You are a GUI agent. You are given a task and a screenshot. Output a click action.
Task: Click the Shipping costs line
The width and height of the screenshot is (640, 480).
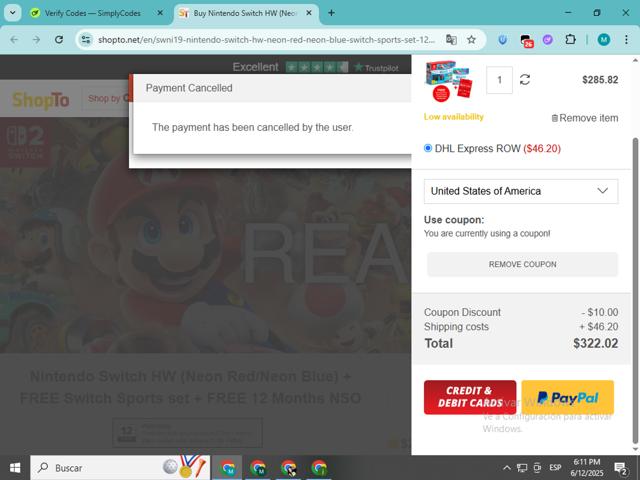click(521, 327)
